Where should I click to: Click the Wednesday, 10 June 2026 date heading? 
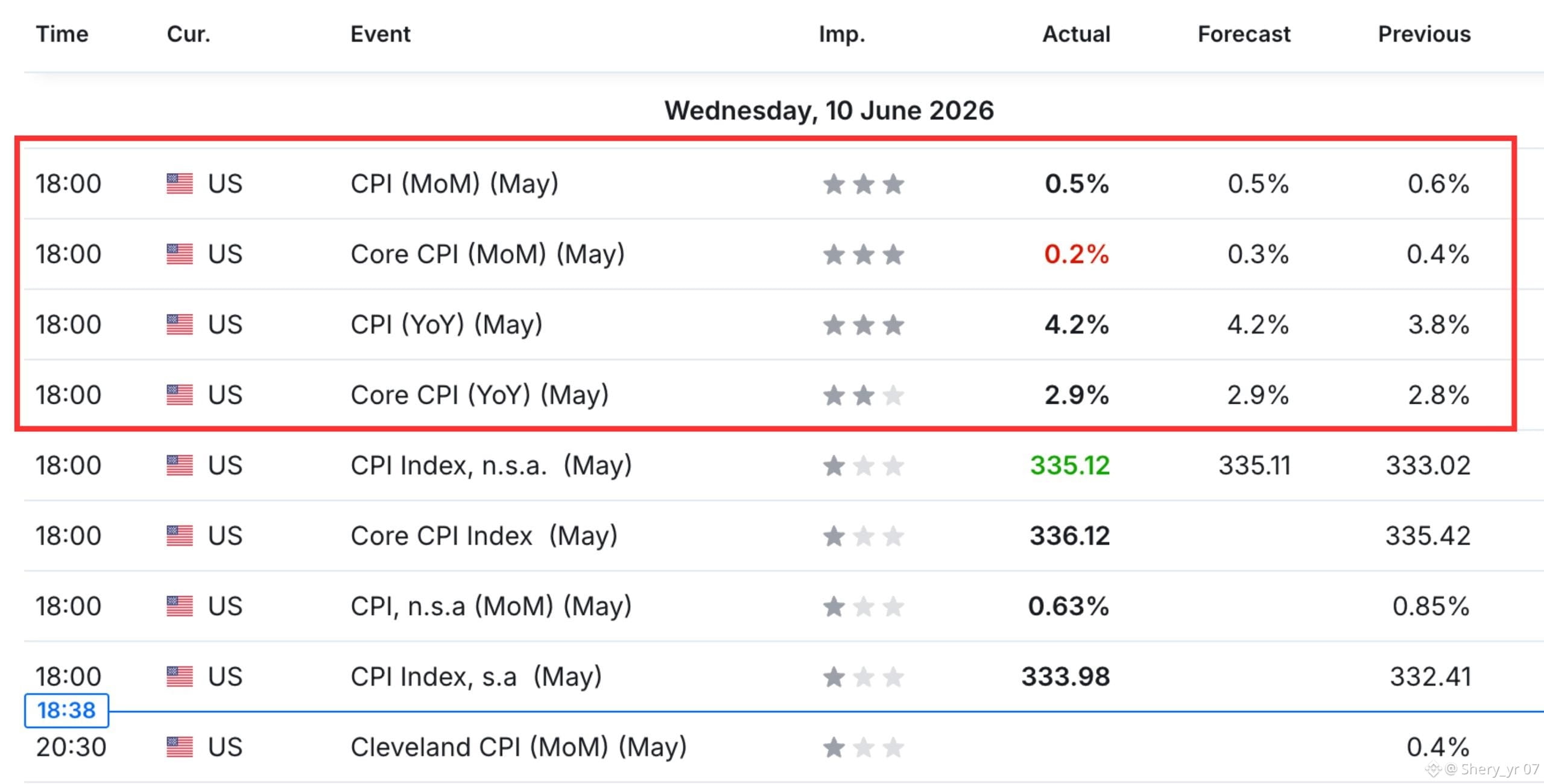(829, 111)
